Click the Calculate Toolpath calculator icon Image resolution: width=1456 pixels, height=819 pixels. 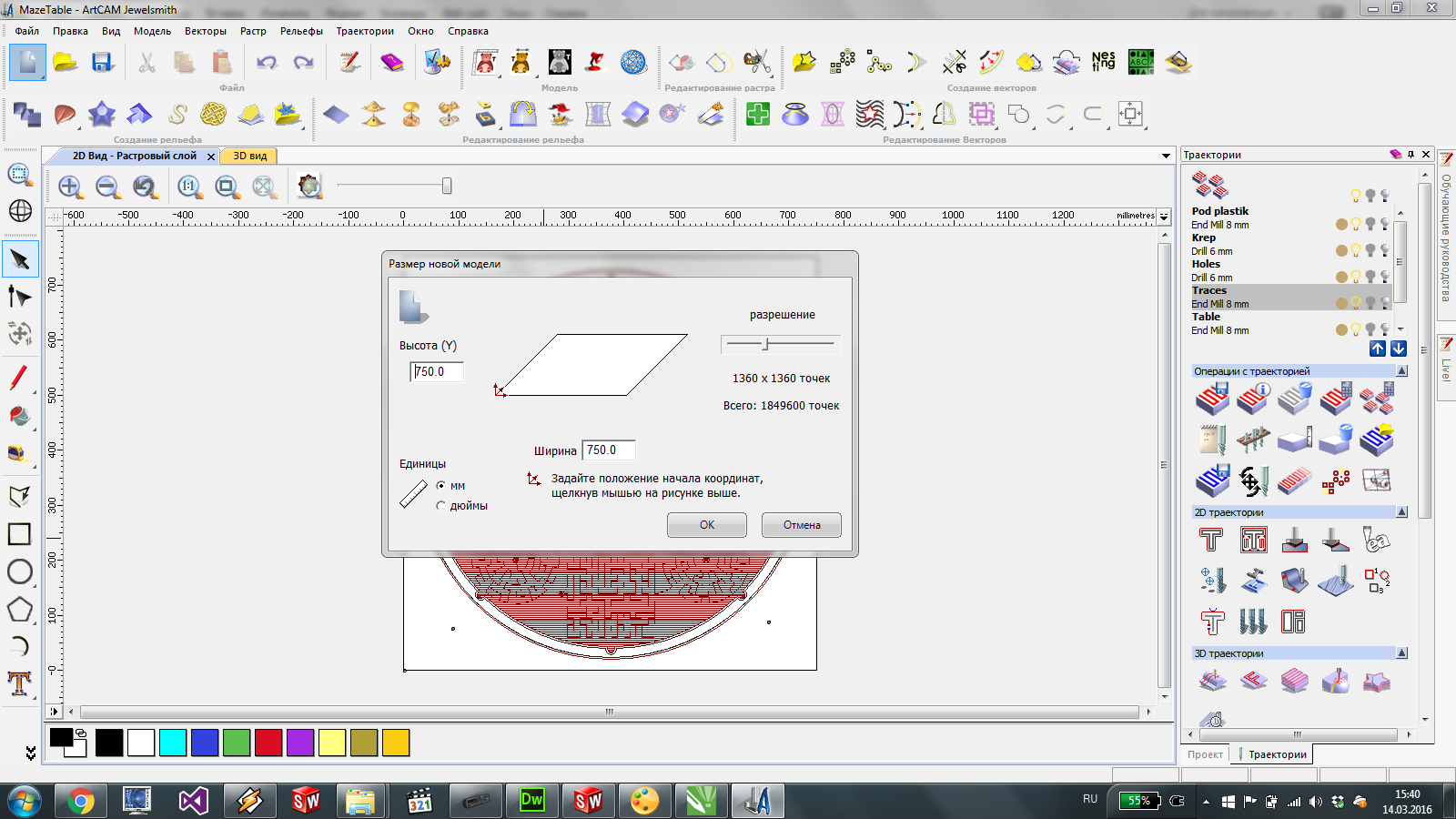click(1336, 399)
